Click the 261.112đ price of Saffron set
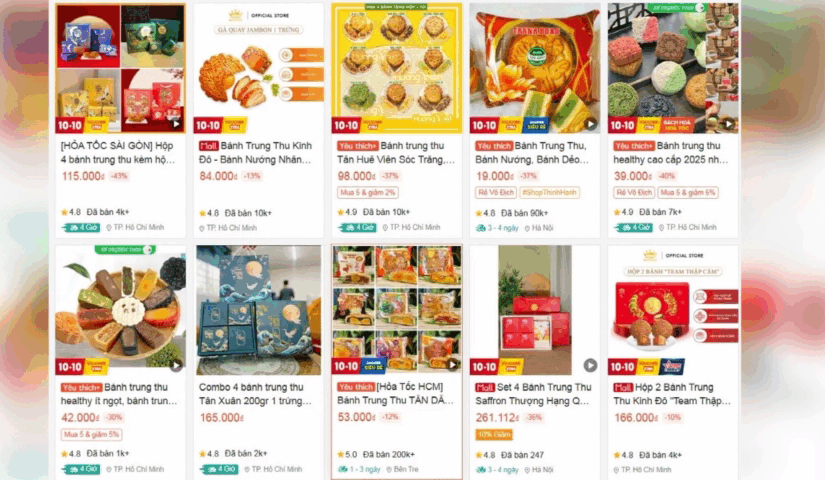The width and height of the screenshot is (825, 480). pyautogui.click(x=497, y=418)
